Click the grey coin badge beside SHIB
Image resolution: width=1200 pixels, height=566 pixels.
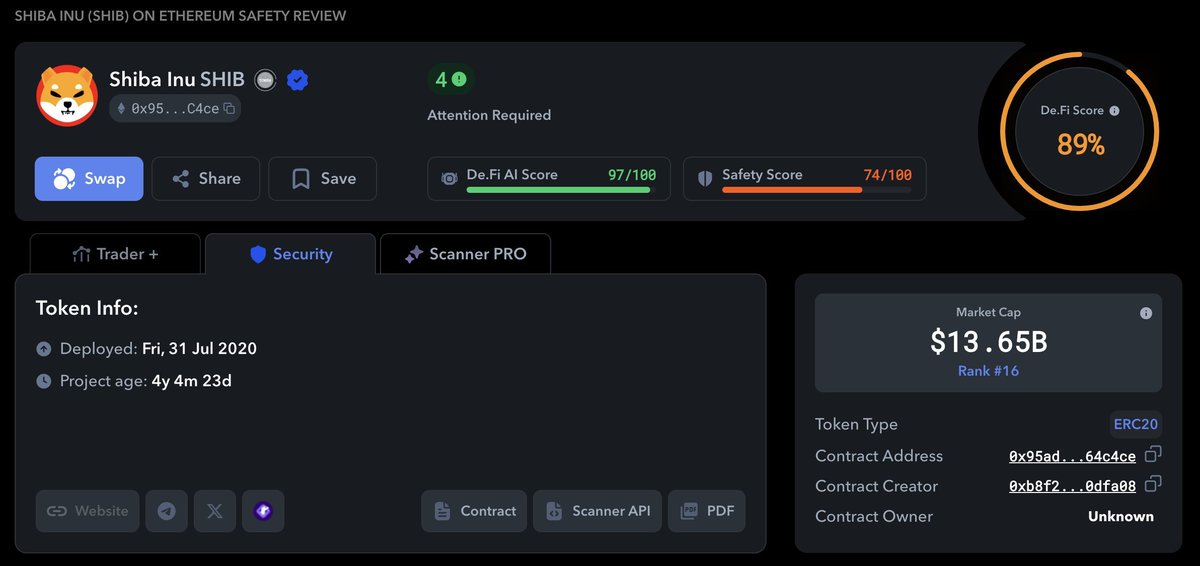pyautogui.click(x=265, y=80)
